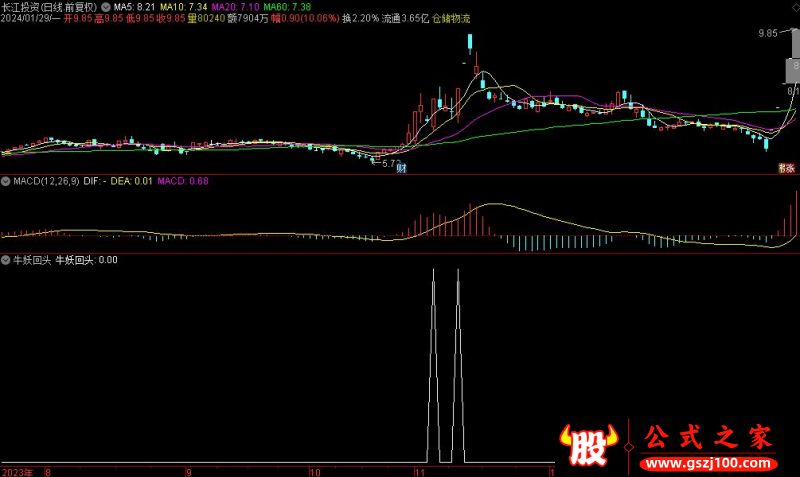Select the 牛妖回头 indicator name label
The image size is (800, 477).
pyautogui.click(x=30, y=259)
